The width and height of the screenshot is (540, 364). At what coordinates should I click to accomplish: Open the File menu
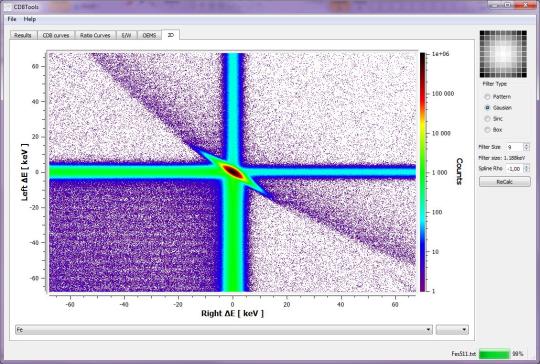[12, 19]
